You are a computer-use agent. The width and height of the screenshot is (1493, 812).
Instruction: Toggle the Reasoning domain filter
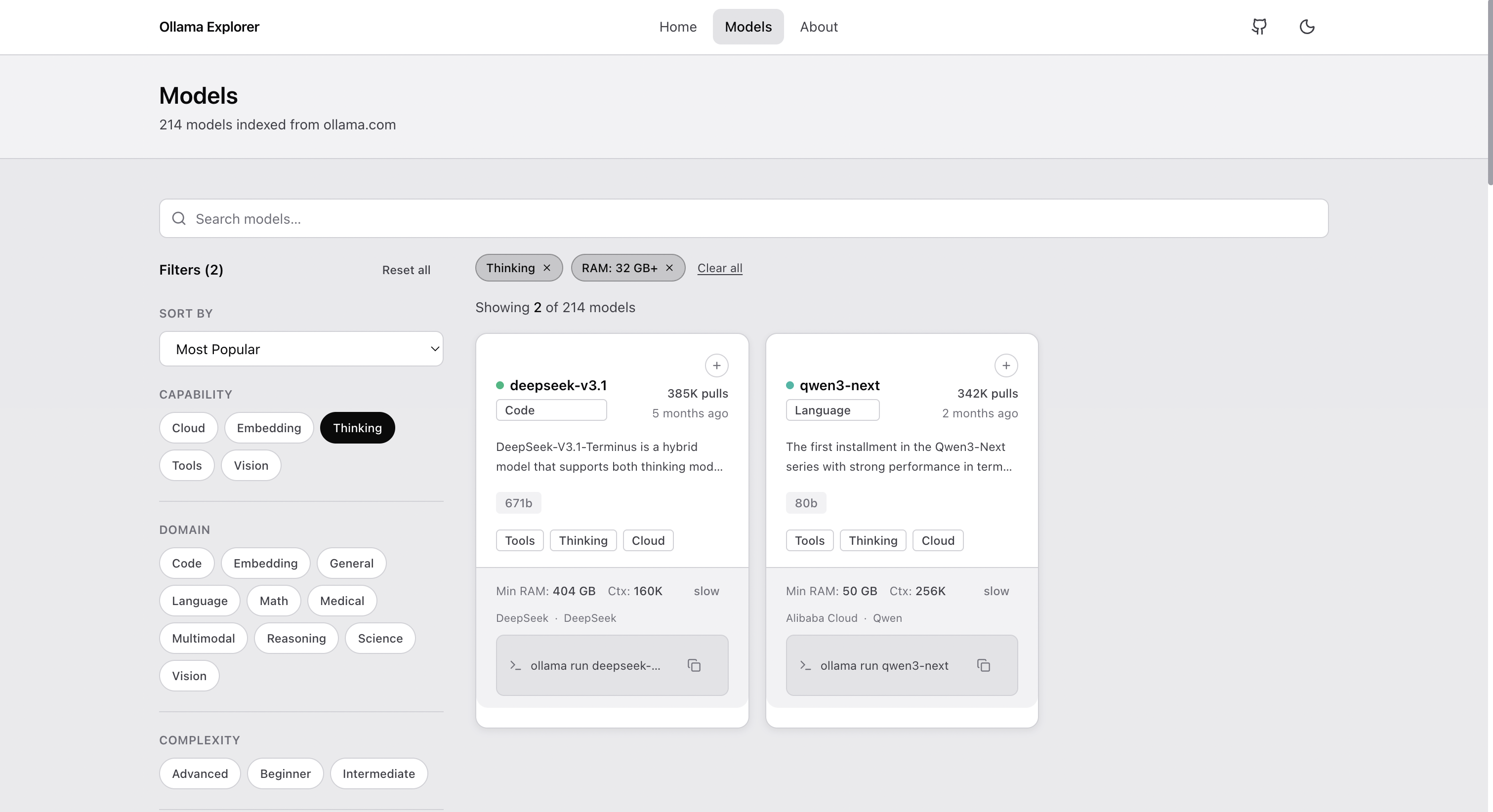[x=295, y=638]
